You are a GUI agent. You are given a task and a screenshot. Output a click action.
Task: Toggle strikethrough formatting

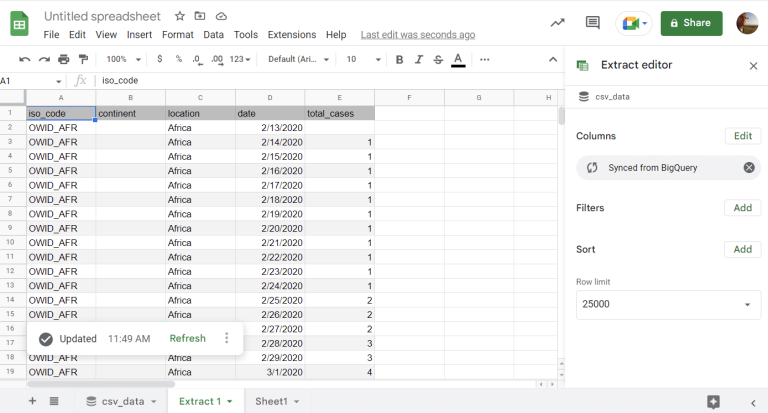(x=438, y=59)
